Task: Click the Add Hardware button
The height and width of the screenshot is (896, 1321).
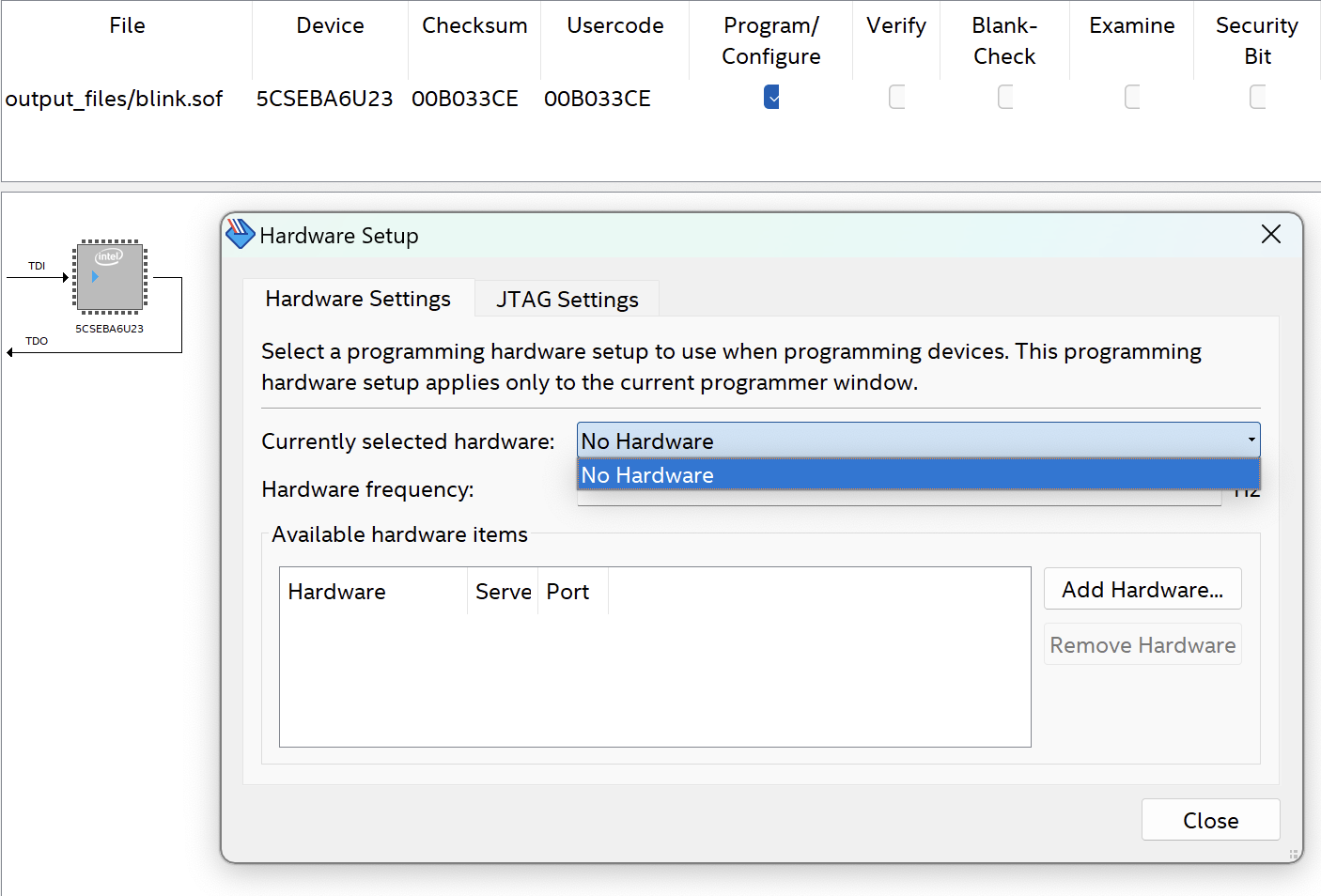Action: [x=1142, y=589]
